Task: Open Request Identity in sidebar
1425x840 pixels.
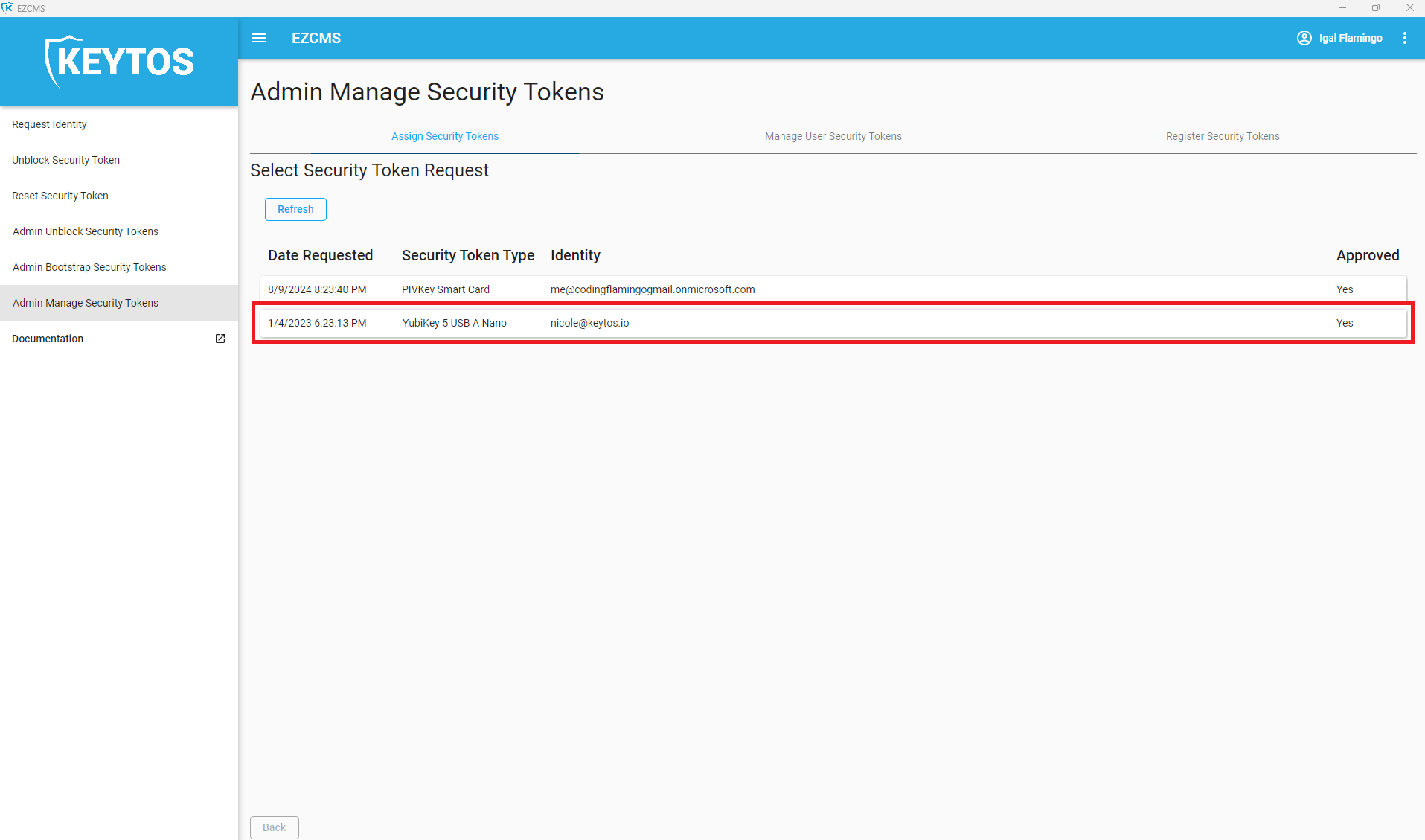Action: point(119,124)
